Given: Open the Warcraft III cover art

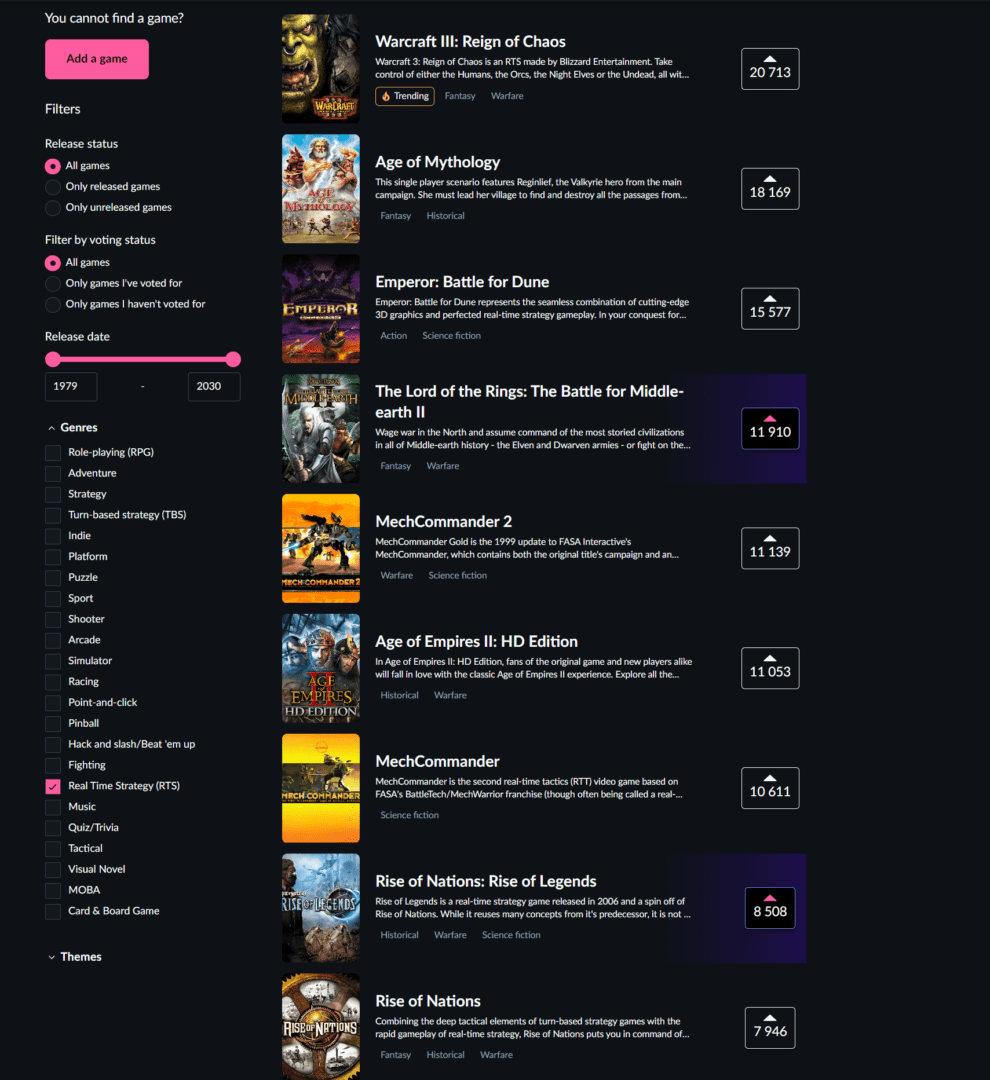Looking at the screenshot, I should coord(320,69).
